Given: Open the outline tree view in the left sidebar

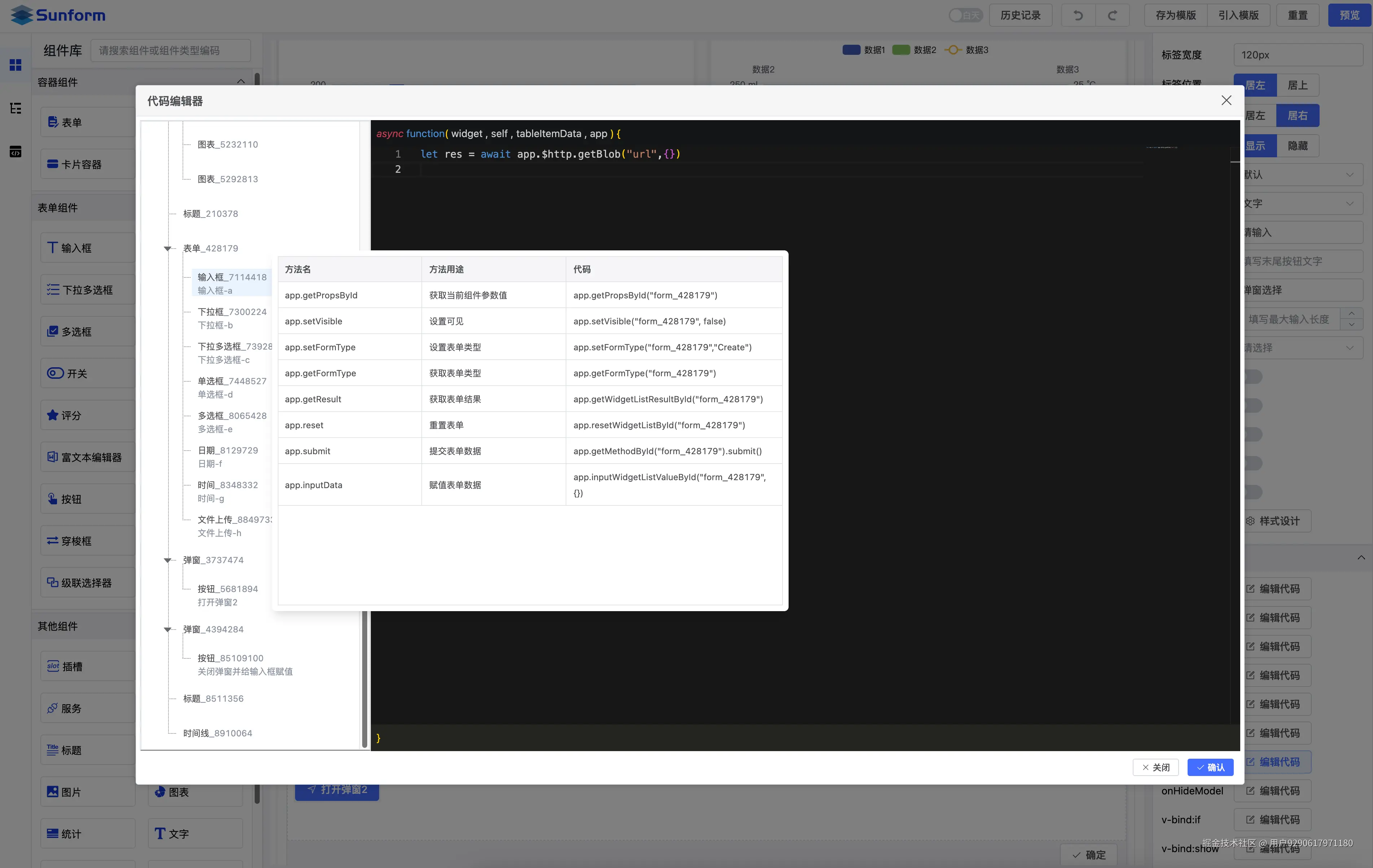Looking at the screenshot, I should click(x=15, y=108).
